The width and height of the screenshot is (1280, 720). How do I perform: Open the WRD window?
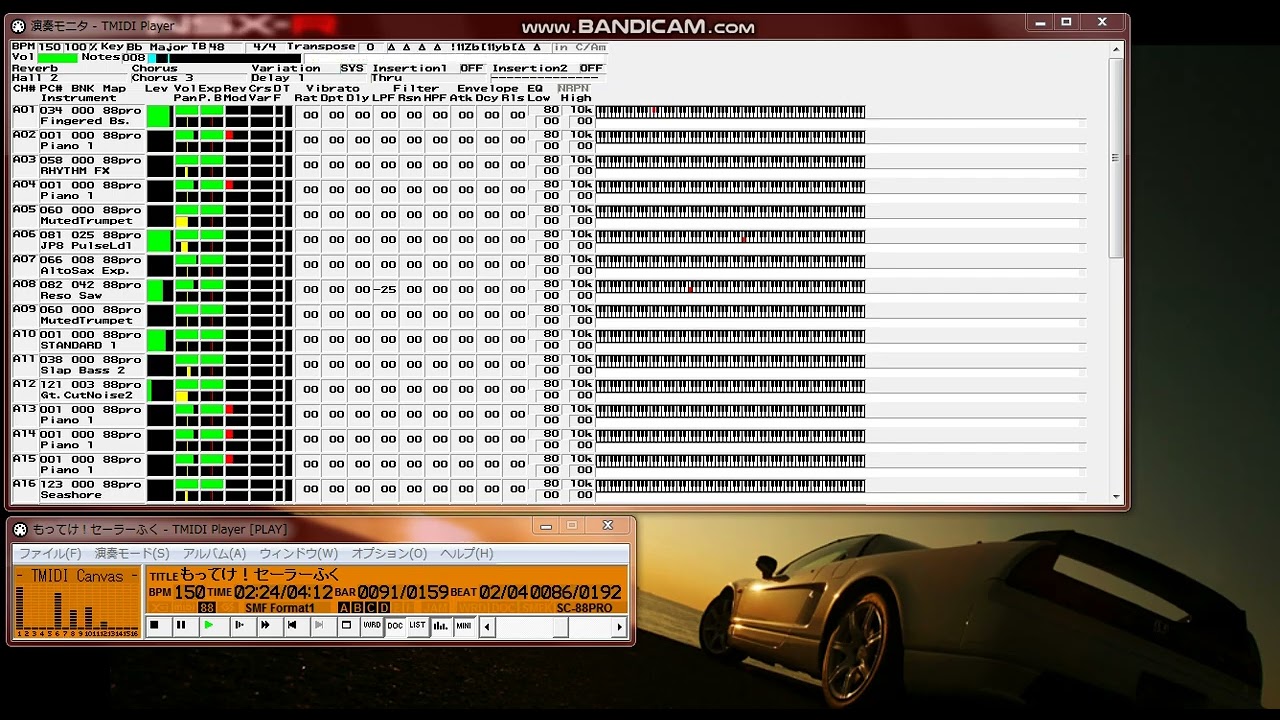click(x=372, y=625)
